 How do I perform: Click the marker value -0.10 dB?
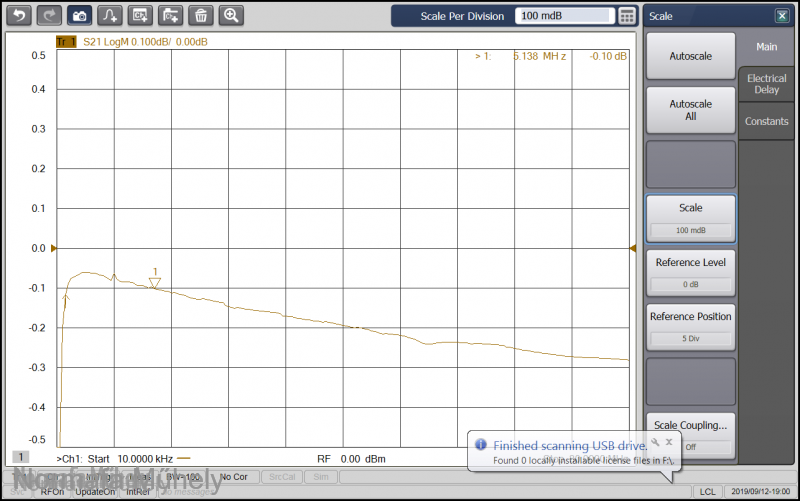tap(608, 56)
